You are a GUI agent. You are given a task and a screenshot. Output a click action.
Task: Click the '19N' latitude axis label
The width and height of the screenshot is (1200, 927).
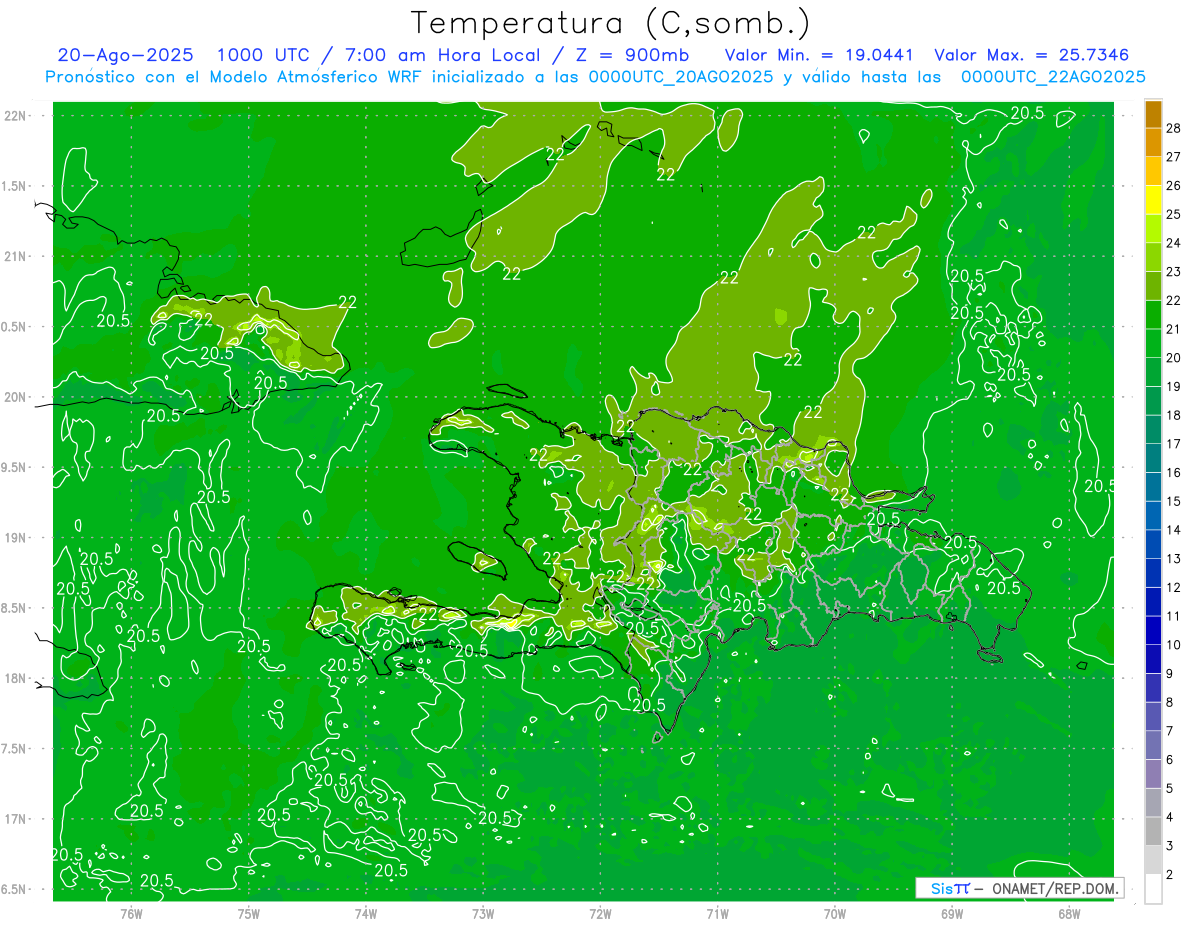(x=17, y=538)
